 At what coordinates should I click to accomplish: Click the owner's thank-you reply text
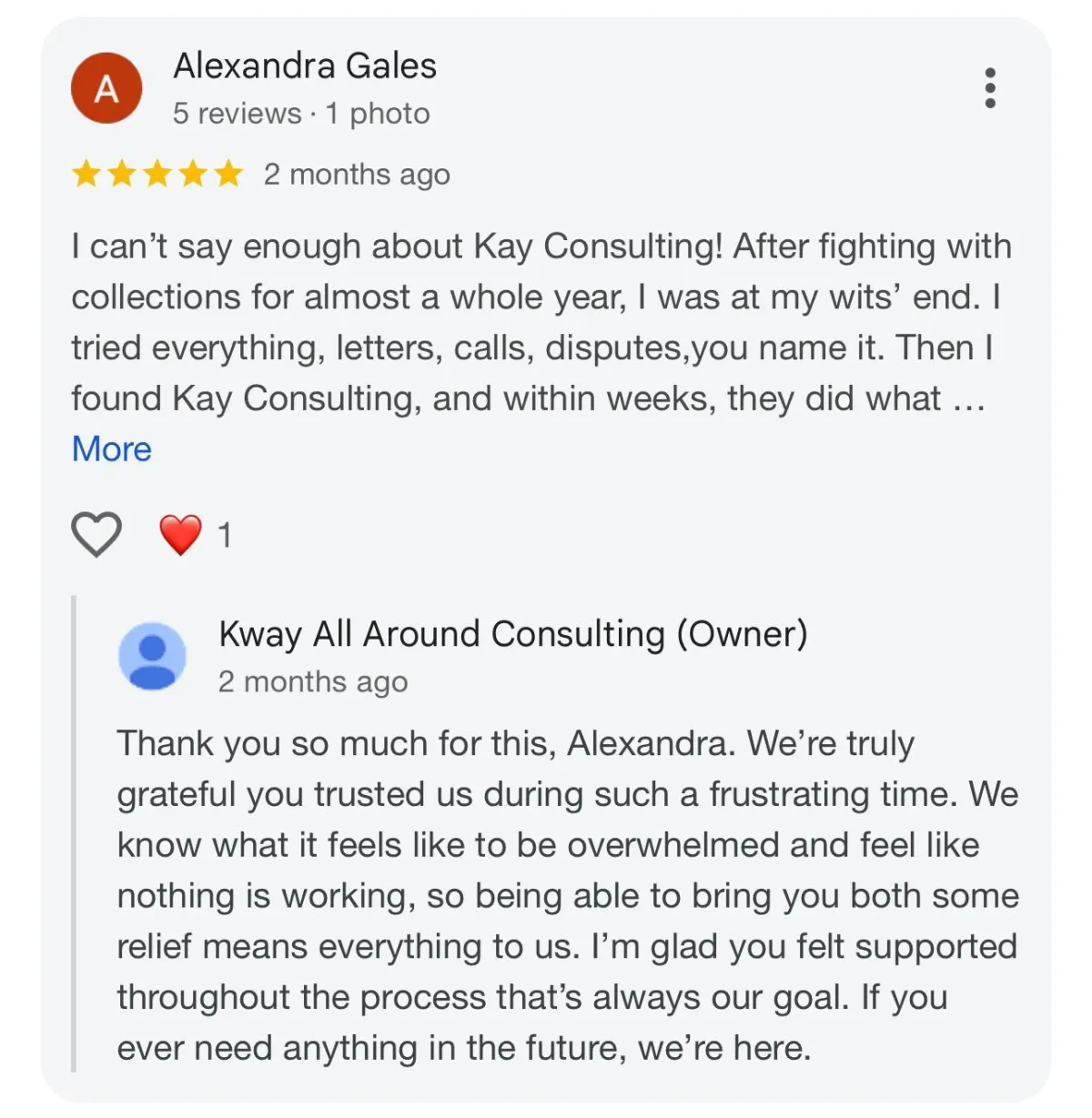point(564,895)
